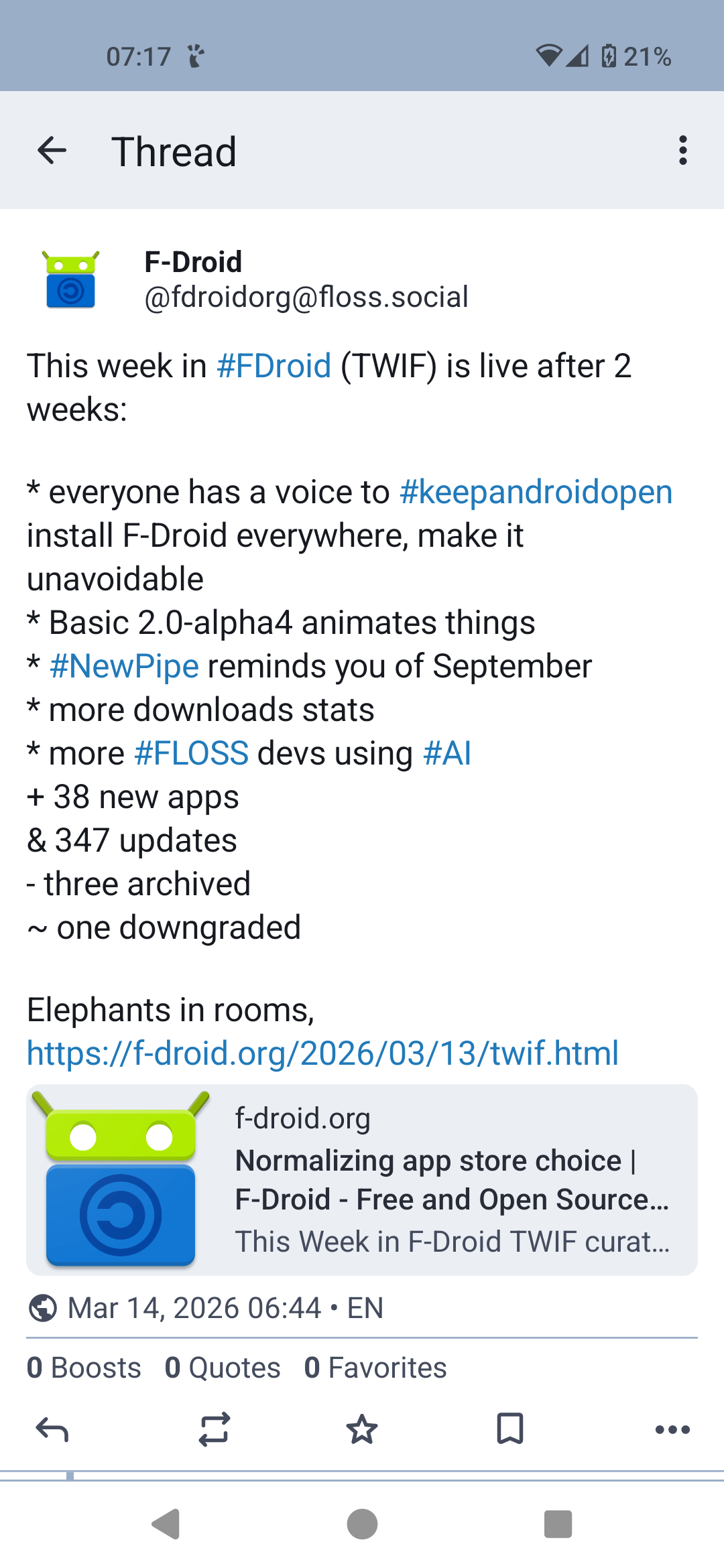724x1568 pixels.
Task: Favorite the post with the star icon
Action: (x=362, y=1429)
